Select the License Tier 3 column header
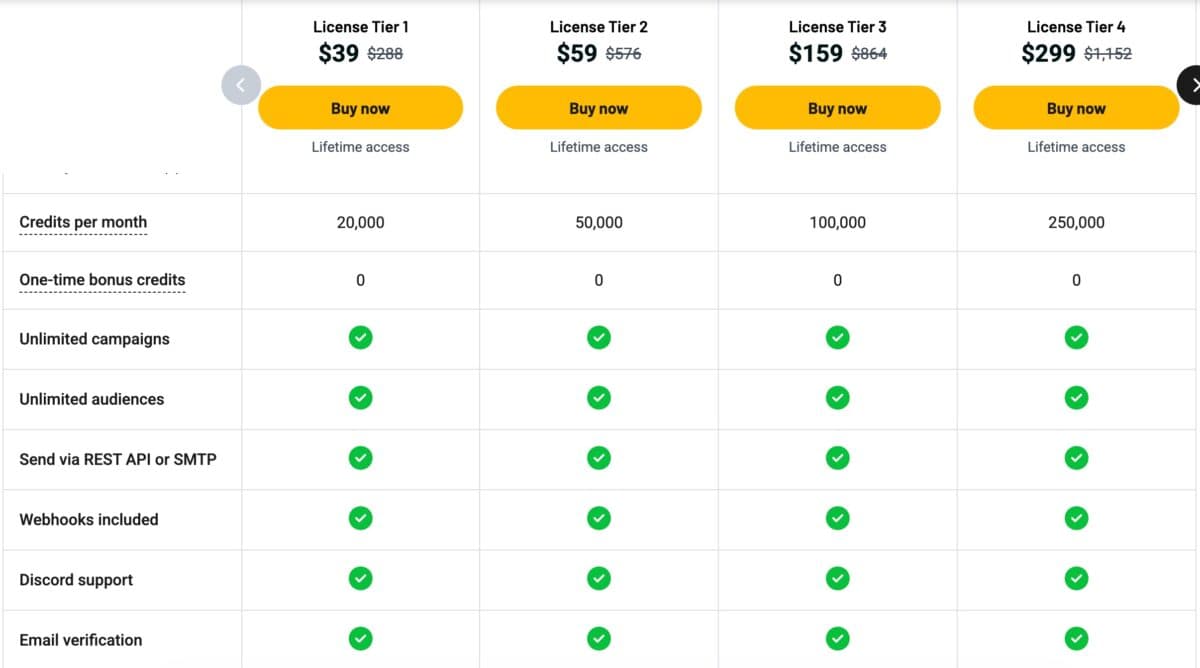The image size is (1200, 668). point(837,27)
